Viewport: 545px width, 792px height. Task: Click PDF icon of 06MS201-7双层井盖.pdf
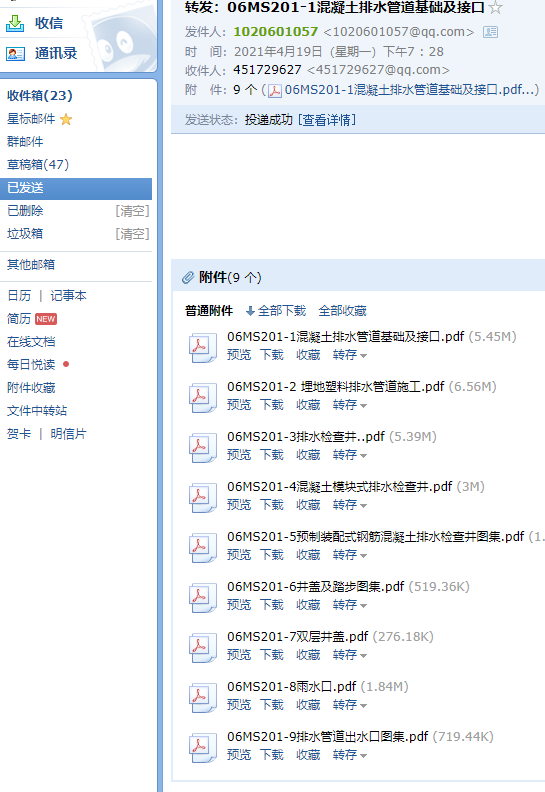tap(202, 647)
